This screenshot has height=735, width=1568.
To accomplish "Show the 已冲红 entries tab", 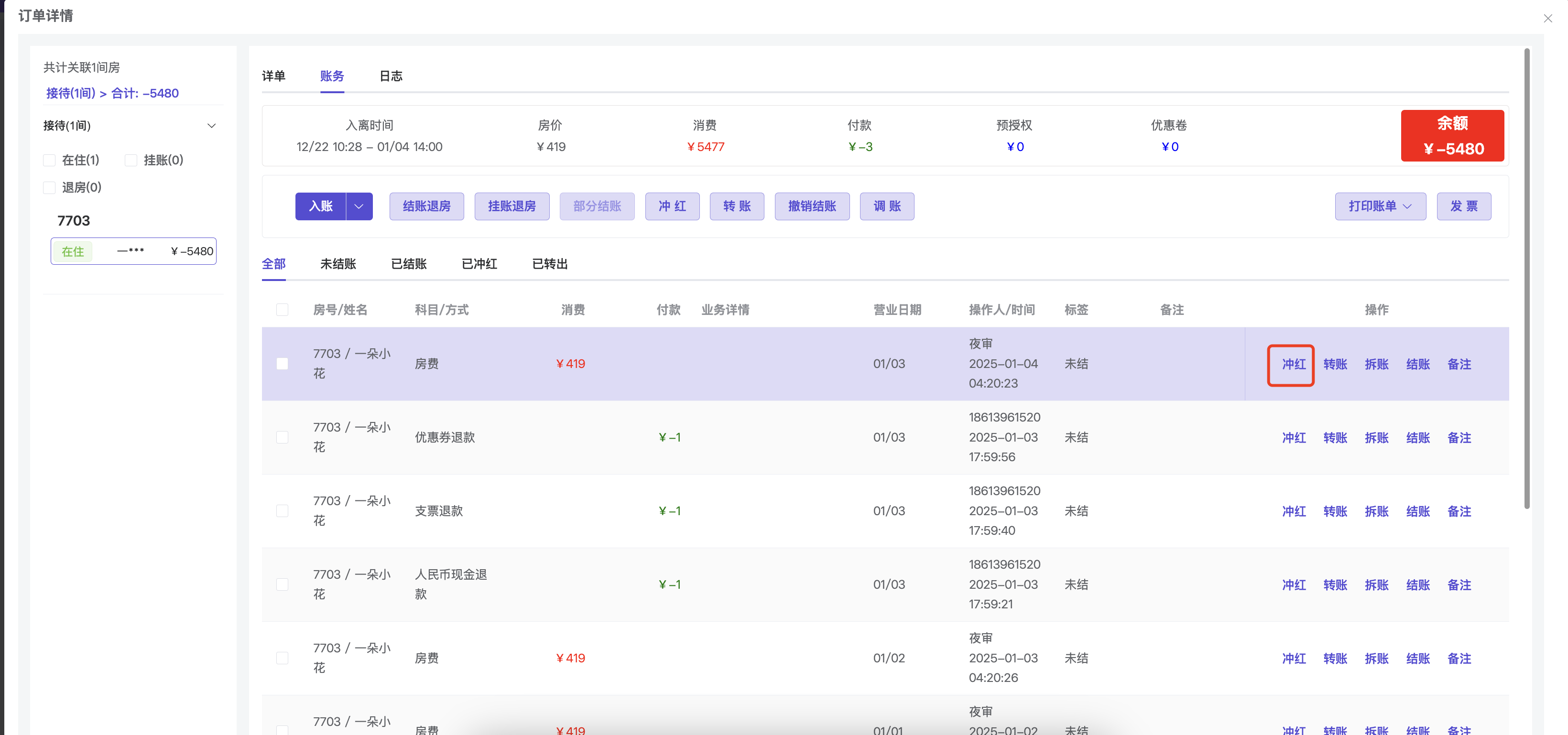I will (x=479, y=264).
